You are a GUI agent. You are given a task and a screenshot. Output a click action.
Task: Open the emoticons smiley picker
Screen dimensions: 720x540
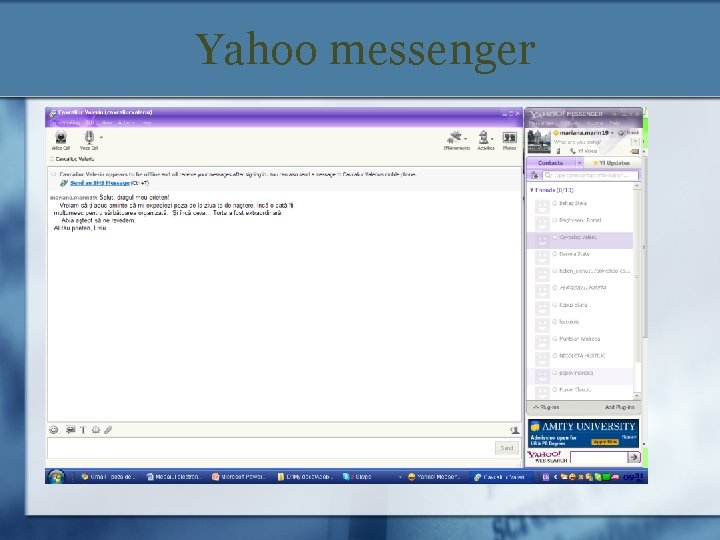point(54,430)
